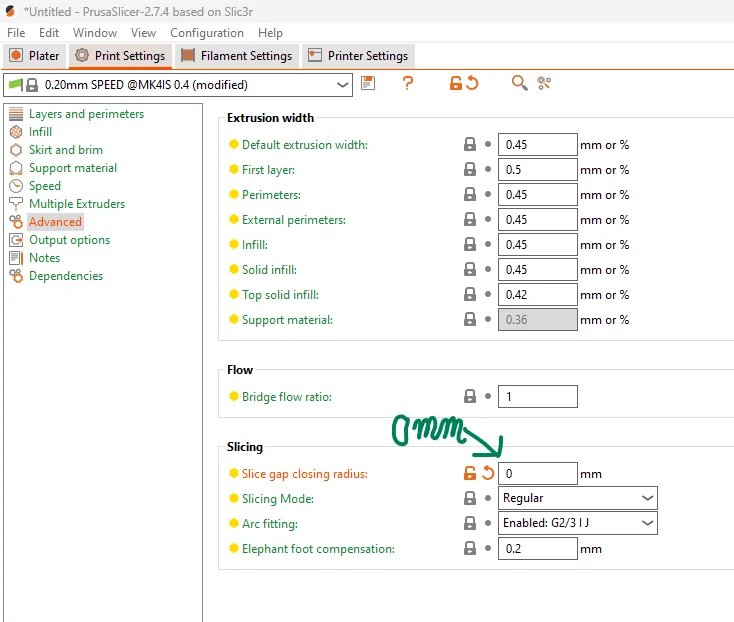
Task: Select Layers and perimeters page
Action: (x=86, y=114)
